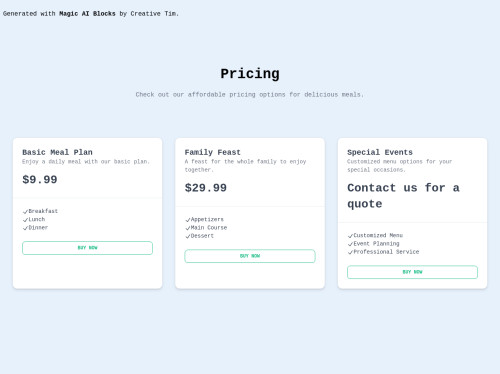Click the $9.99 price text

click(x=40, y=180)
